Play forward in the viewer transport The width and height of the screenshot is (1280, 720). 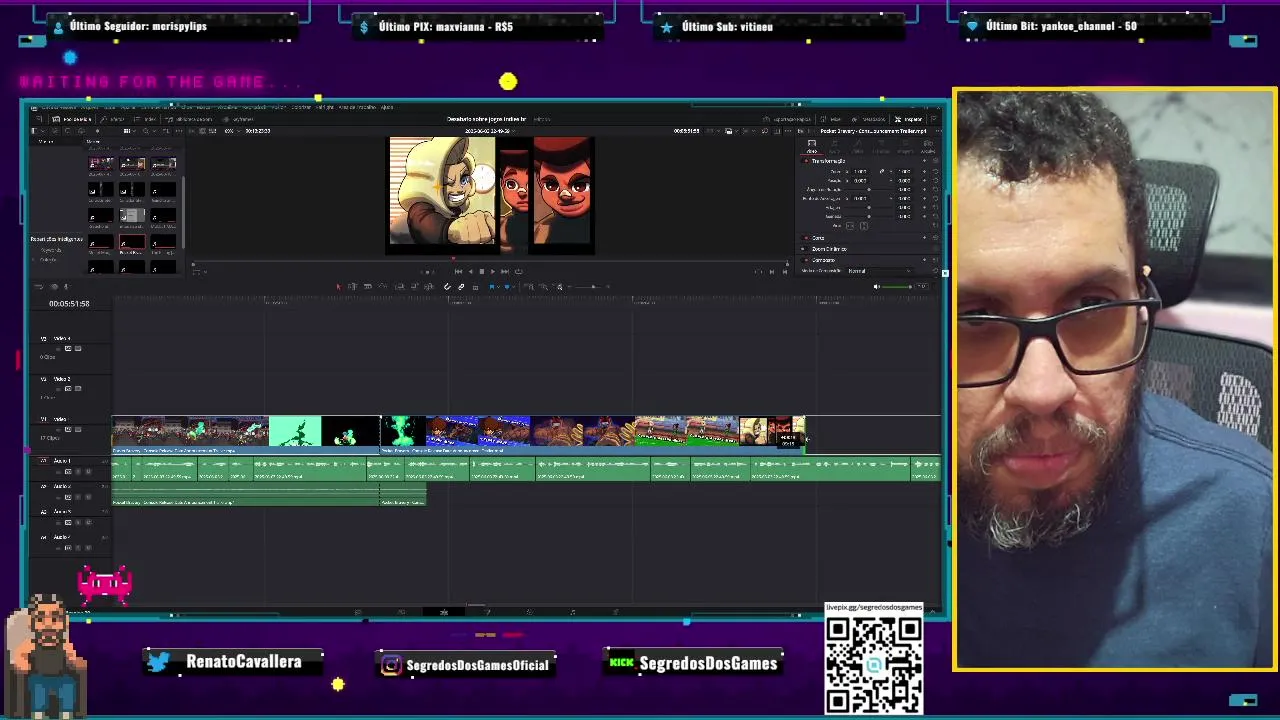click(492, 271)
